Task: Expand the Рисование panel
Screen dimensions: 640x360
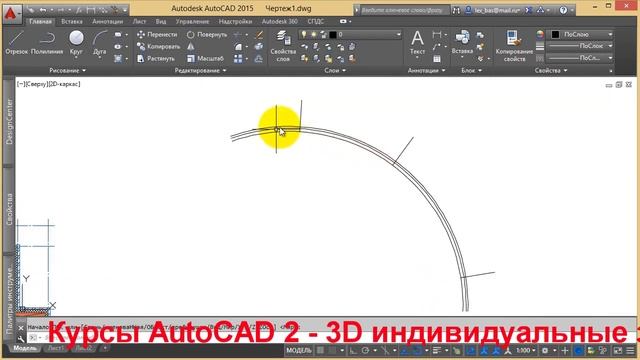Action: [67, 71]
